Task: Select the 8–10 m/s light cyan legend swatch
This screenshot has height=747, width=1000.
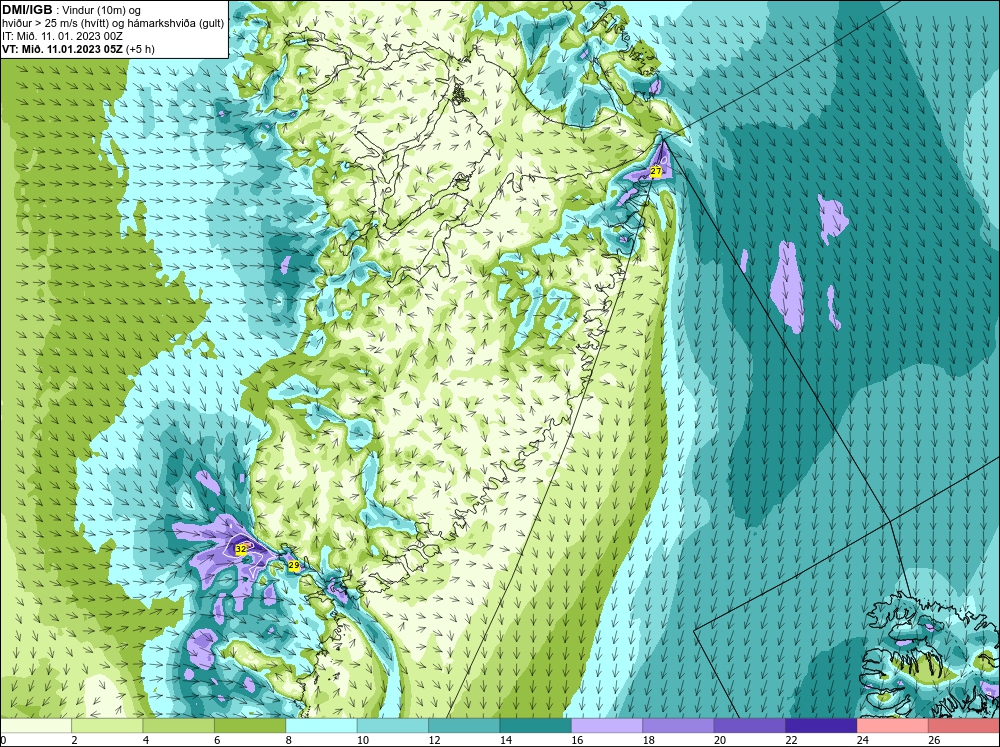Action: [321, 726]
